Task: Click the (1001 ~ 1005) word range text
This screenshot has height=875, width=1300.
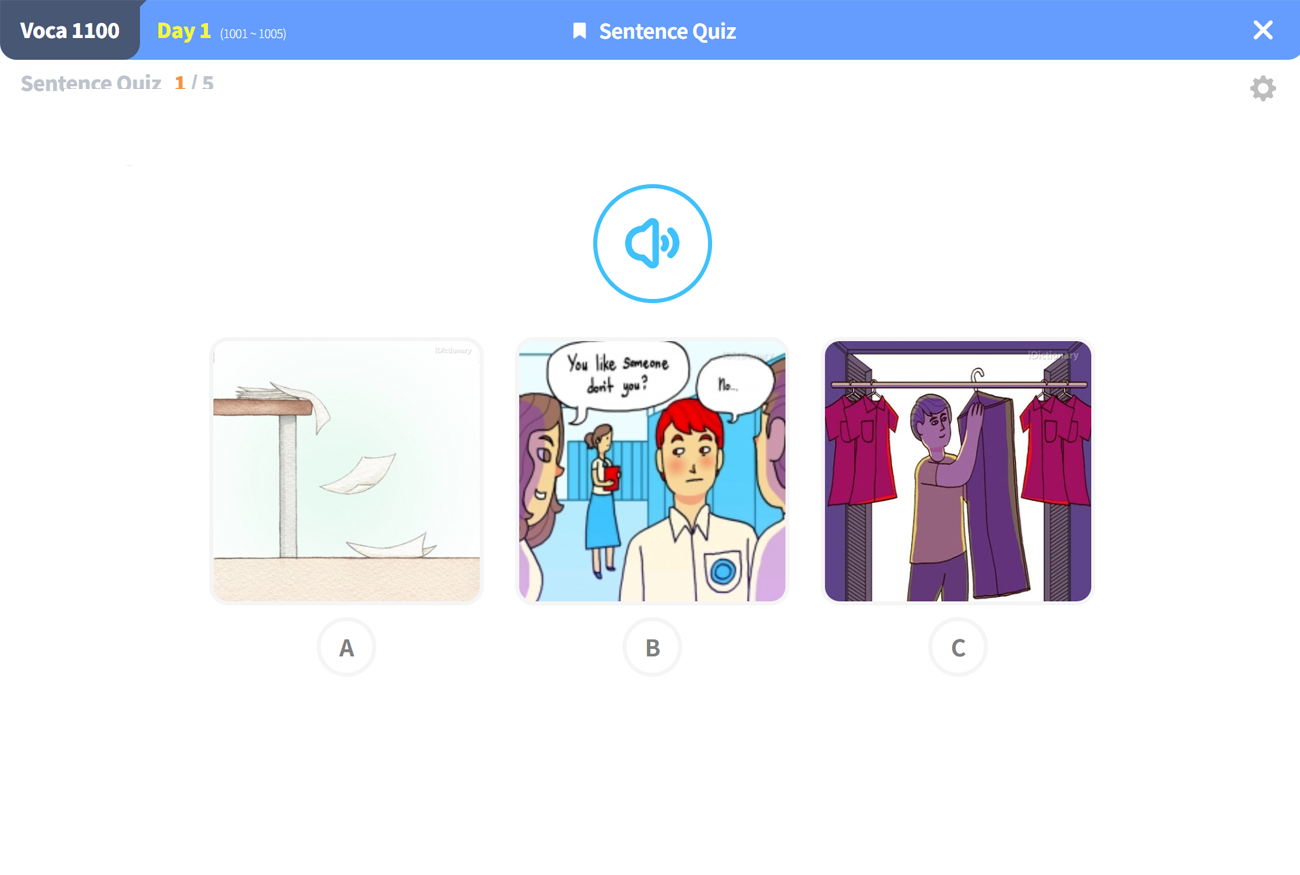Action: [253, 34]
